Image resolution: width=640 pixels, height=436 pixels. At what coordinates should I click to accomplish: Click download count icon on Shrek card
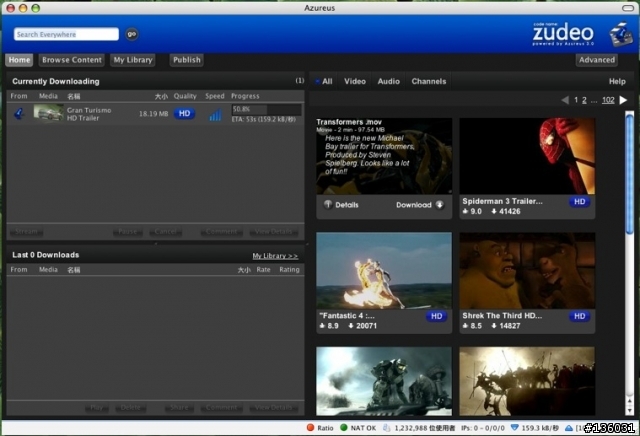pyautogui.click(x=494, y=326)
